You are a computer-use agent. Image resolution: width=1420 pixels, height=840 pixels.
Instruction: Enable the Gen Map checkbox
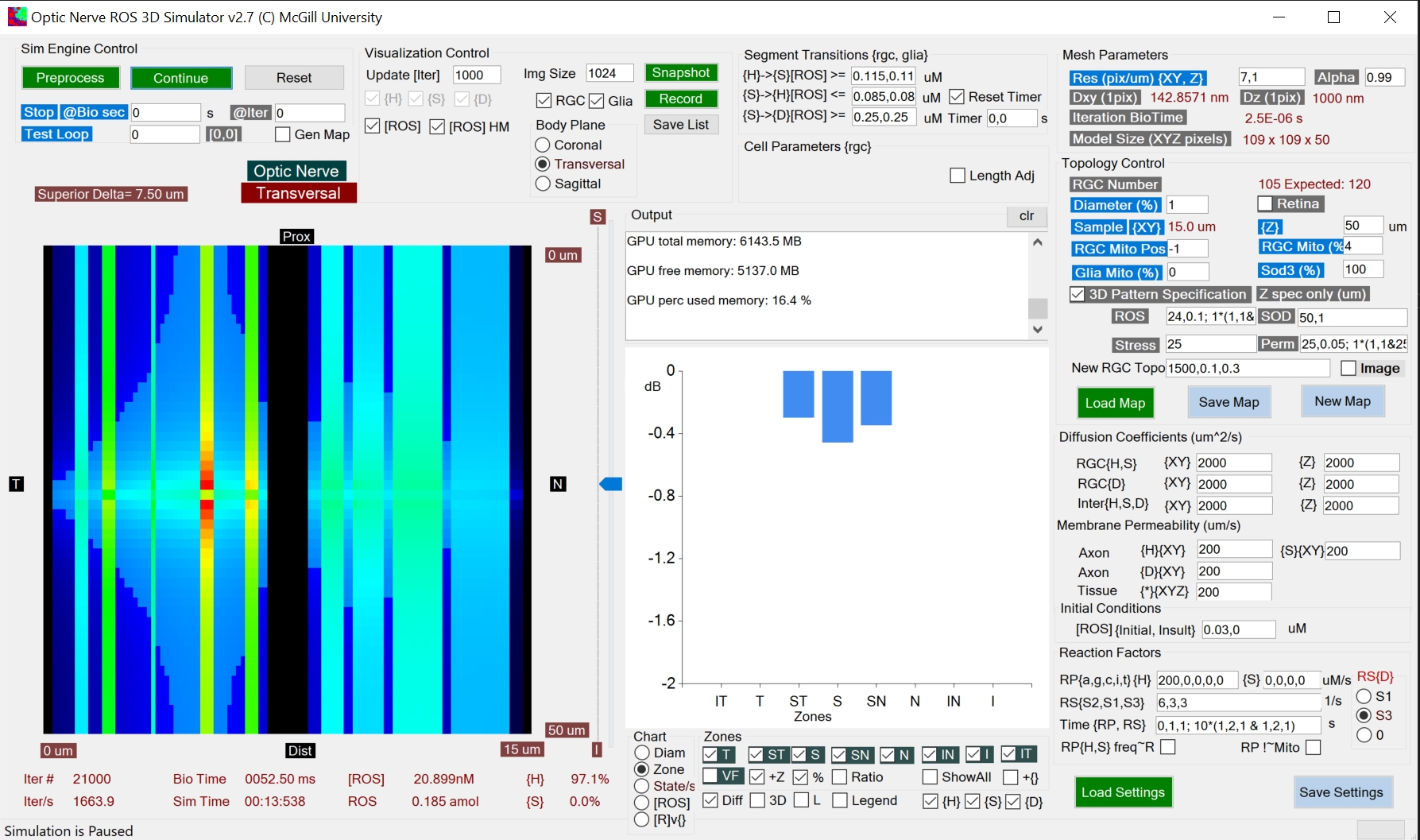pos(283,134)
